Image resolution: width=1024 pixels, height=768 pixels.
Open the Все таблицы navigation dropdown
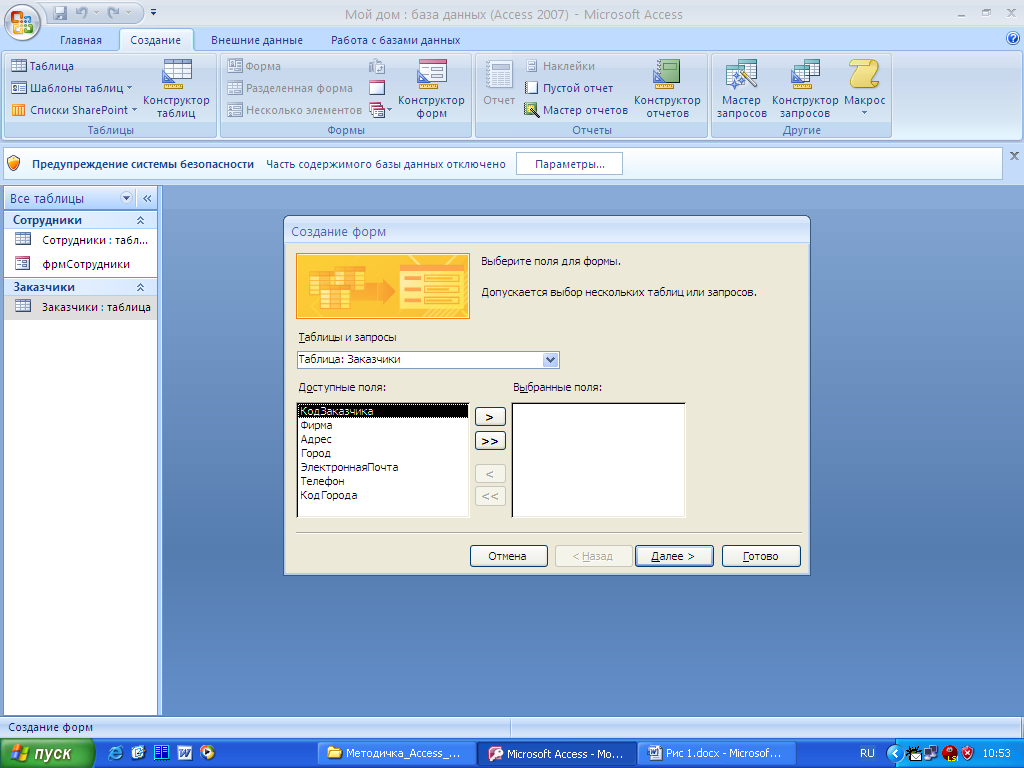[x=127, y=198]
